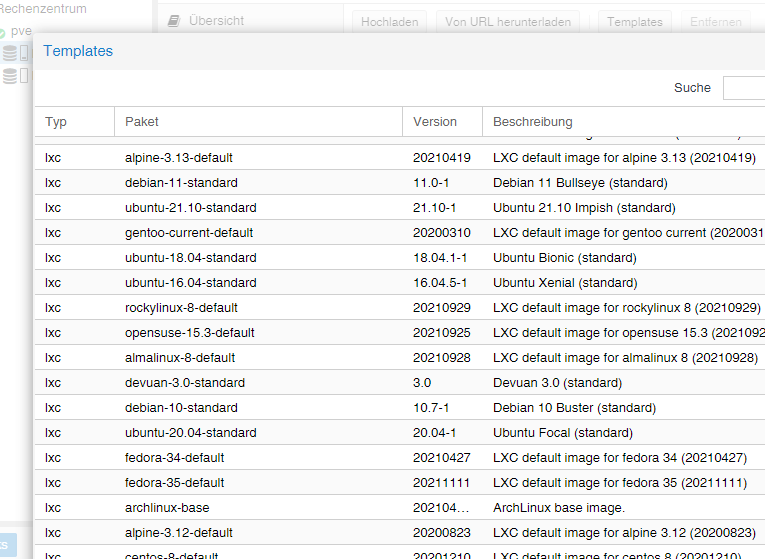765x559 pixels.
Task: Select the fedora-34-default template
Action: [x=400, y=458]
